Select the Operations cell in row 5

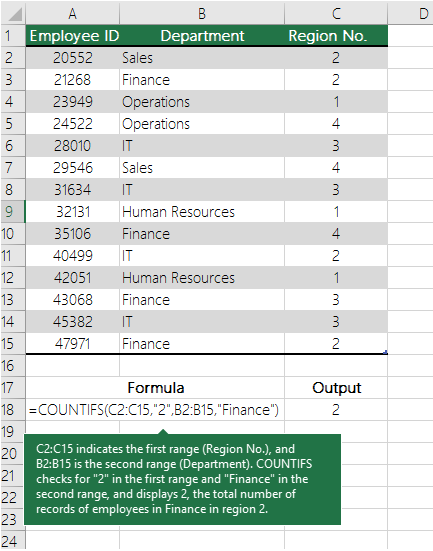click(202, 124)
